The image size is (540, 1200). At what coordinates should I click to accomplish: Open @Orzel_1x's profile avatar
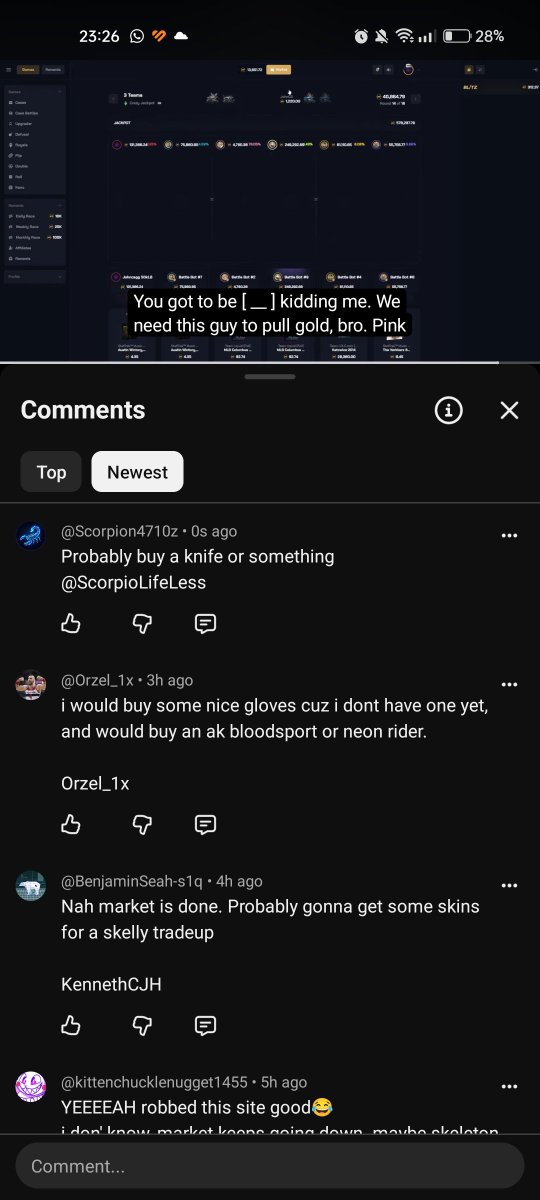(31, 685)
